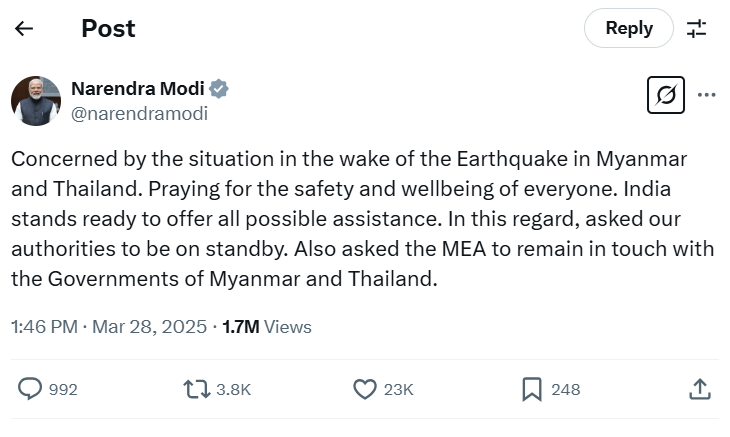
Task: Bookmark this post
Action: click(x=532, y=389)
